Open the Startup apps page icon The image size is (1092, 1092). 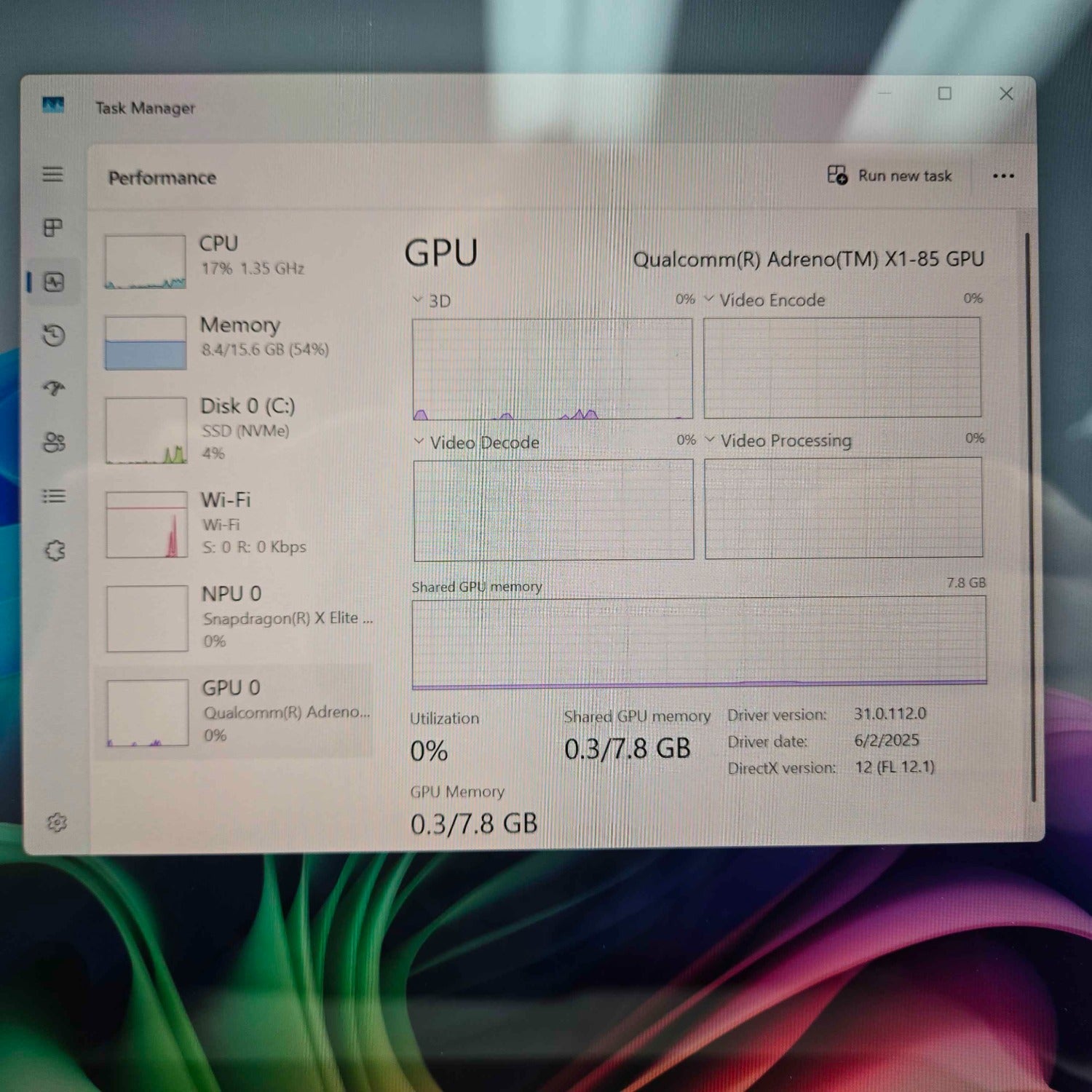tap(54, 388)
